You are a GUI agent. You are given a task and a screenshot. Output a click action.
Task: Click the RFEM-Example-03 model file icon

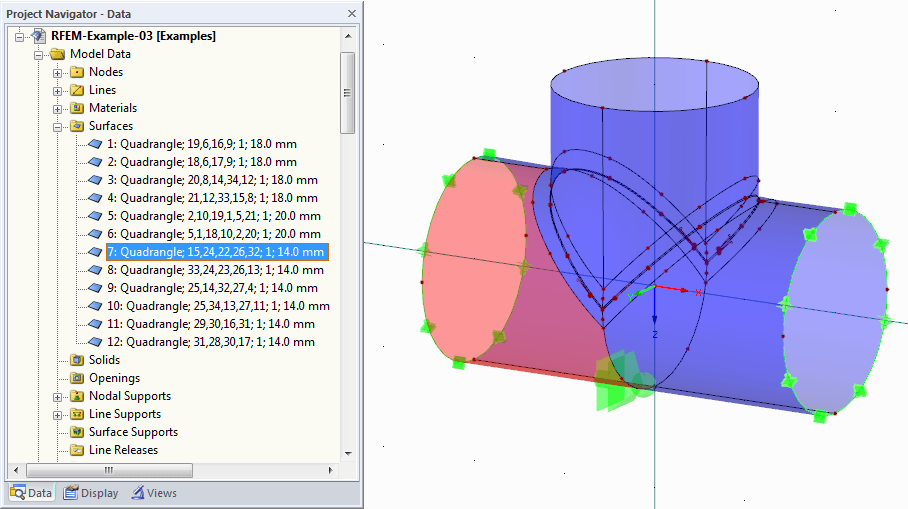[x=39, y=36]
